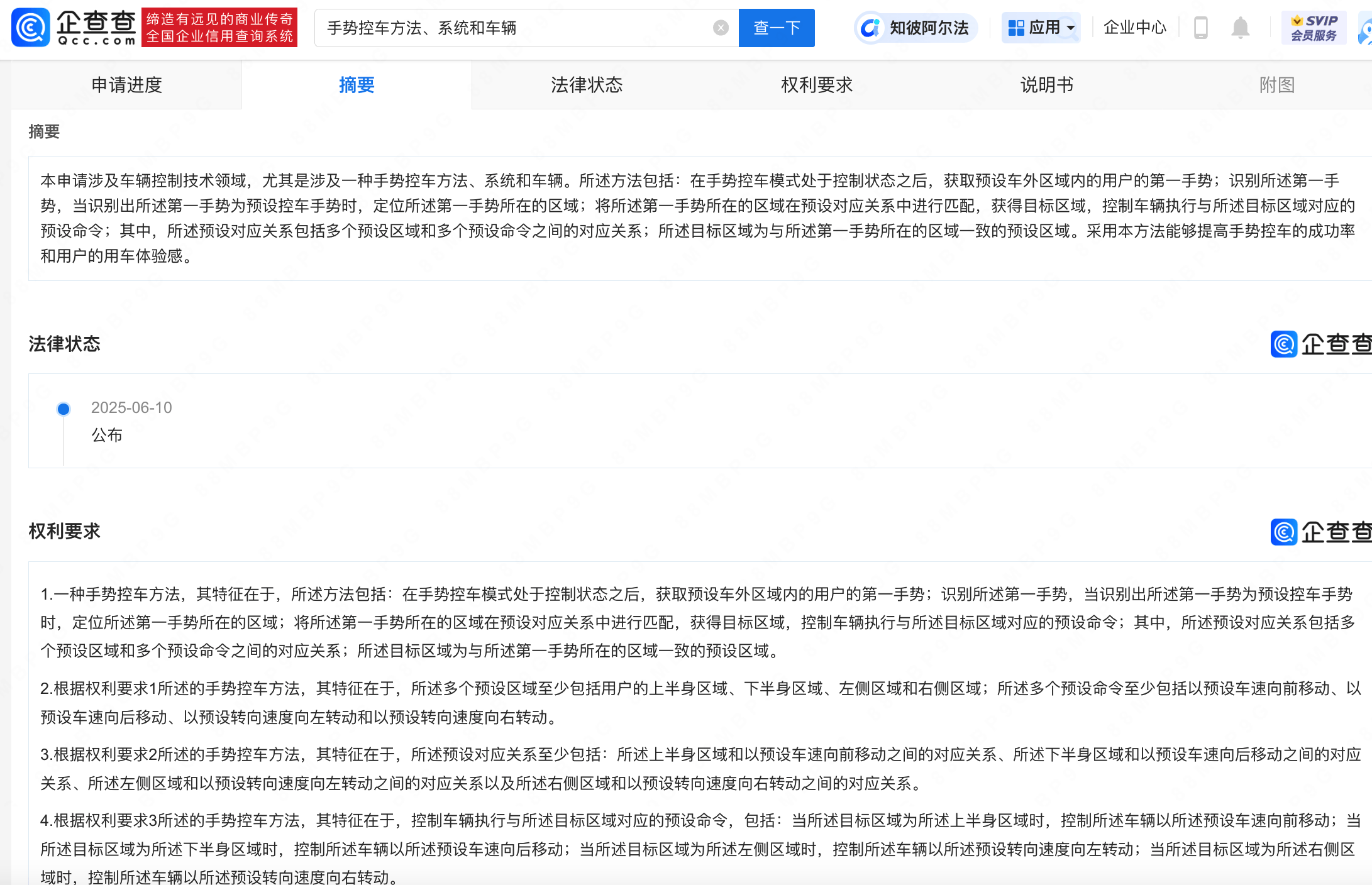This screenshot has height=885, width=1372.
Task: Click claim 2 paragraph starting 2.根据权利要求1
Action: pos(700,703)
